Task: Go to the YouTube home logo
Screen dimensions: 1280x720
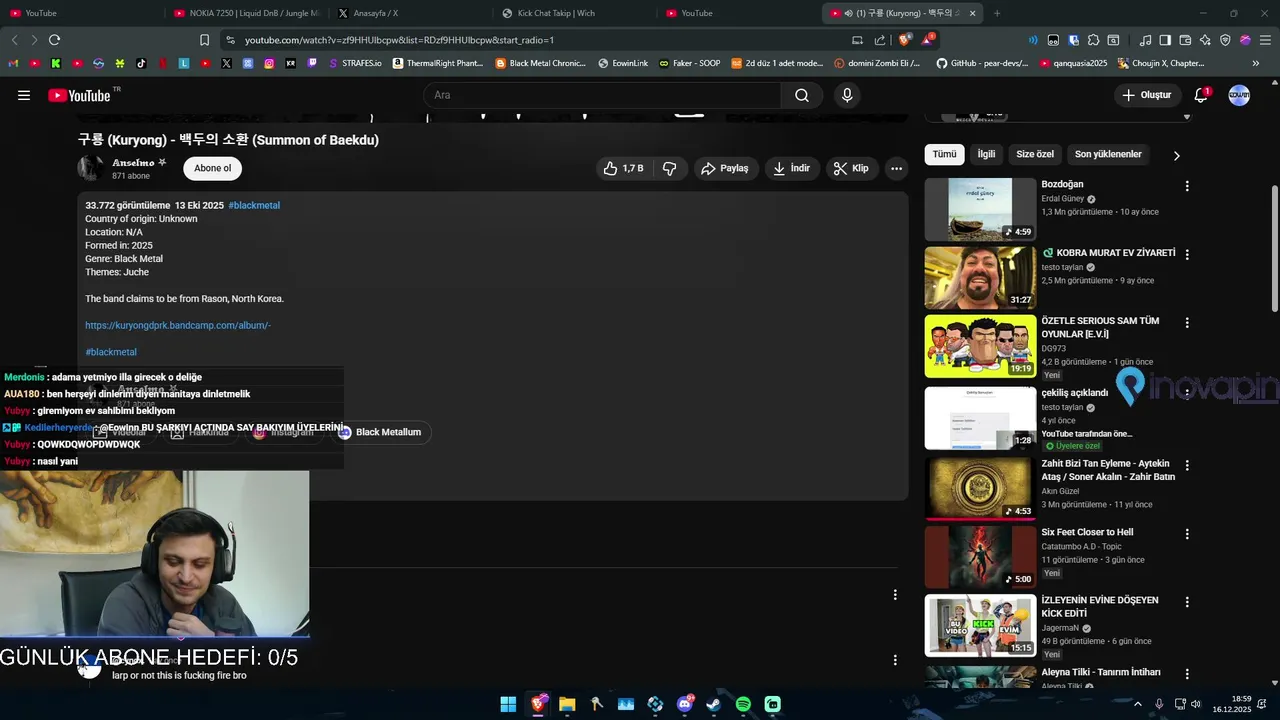Action: [79, 95]
